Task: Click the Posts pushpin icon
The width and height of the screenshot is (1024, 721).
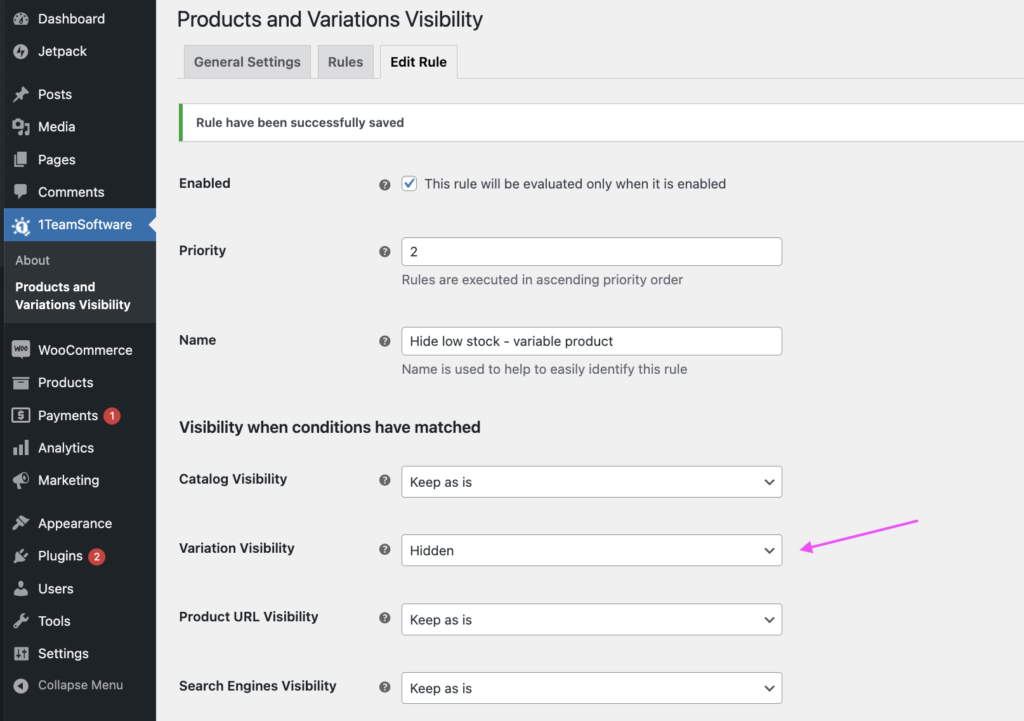Action: pos(21,95)
